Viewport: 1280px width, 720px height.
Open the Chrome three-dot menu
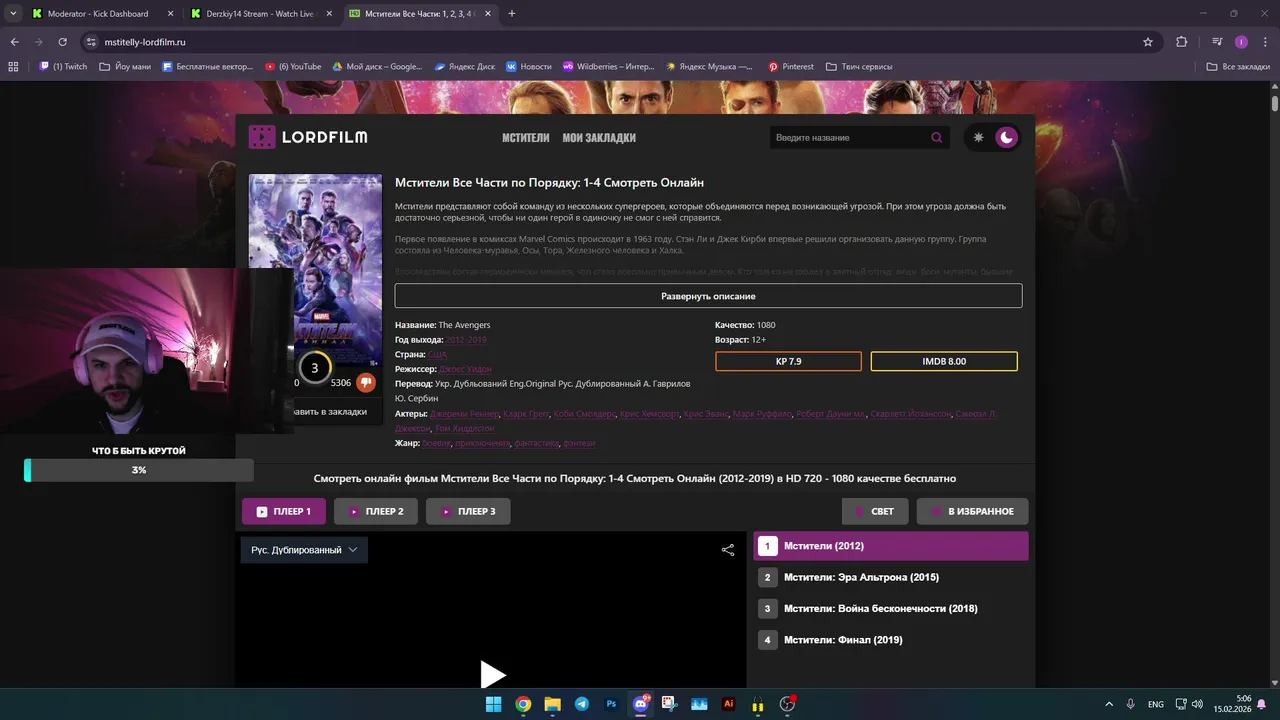click(1265, 42)
